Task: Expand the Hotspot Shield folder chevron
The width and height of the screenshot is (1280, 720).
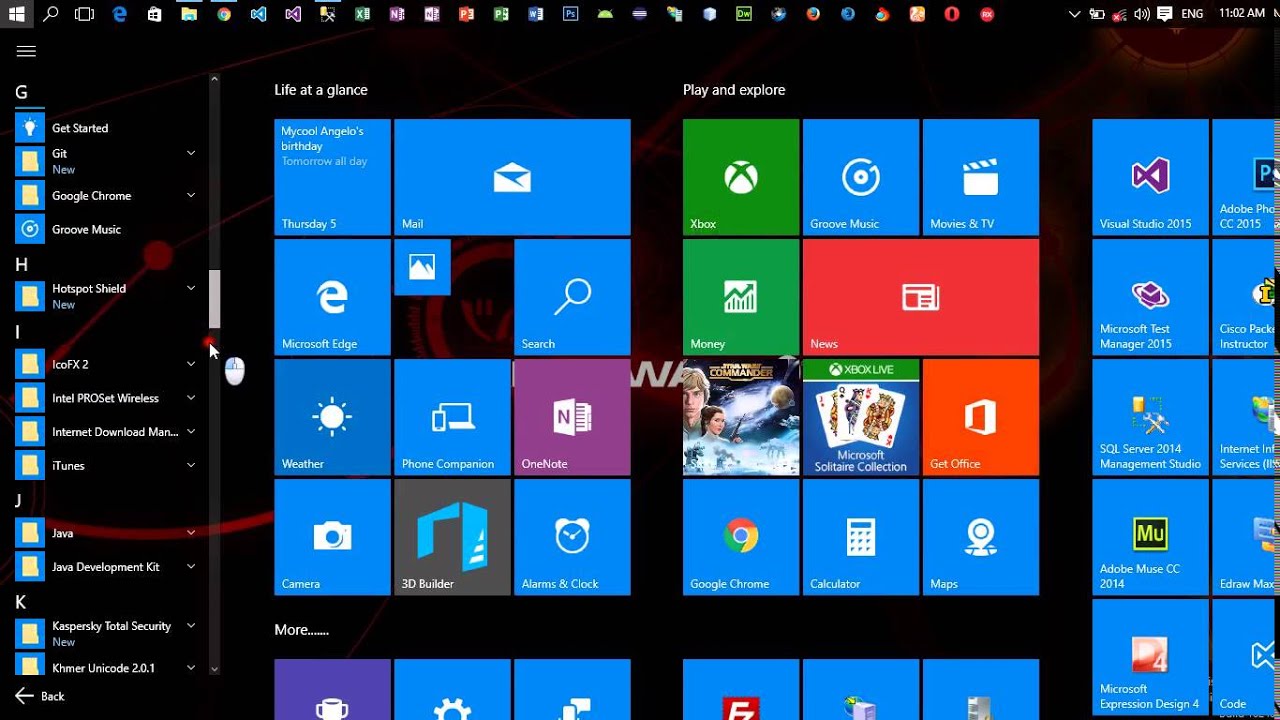Action: (x=191, y=288)
